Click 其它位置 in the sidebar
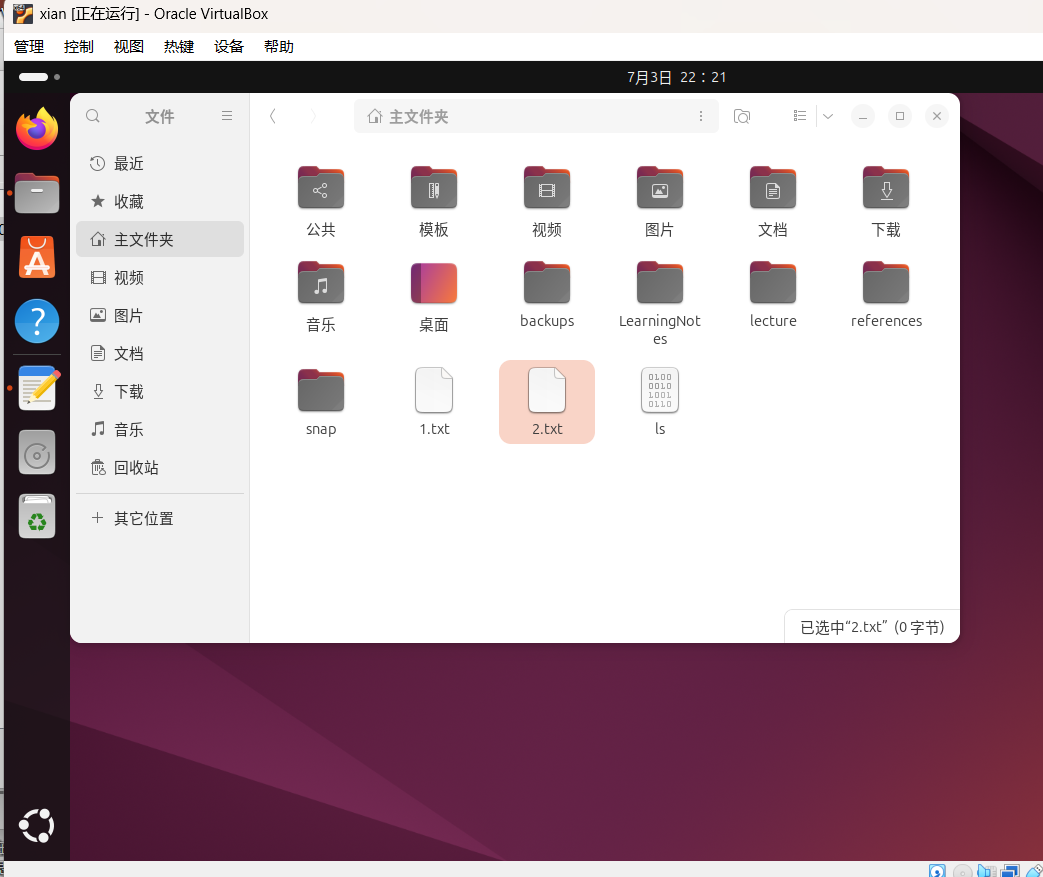This screenshot has width=1043, height=877. pyautogui.click(x=160, y=518)
